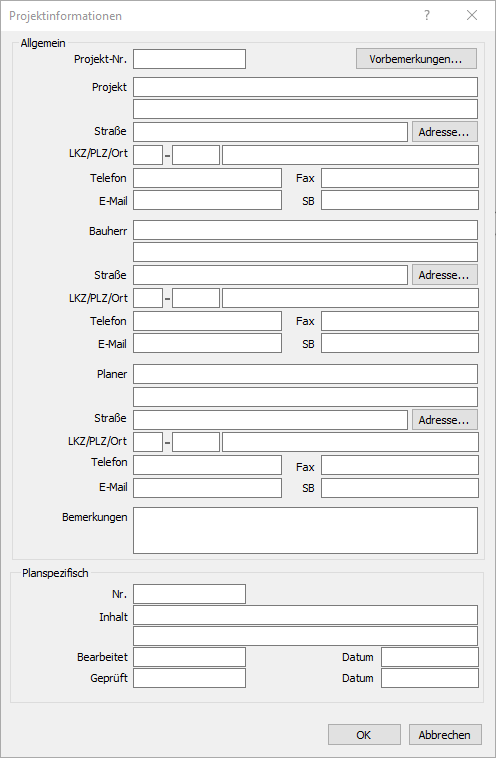Focus the Bearbeitet input field
The width and height of the screenshot is (496, 758).
click(x=190, y=657)
